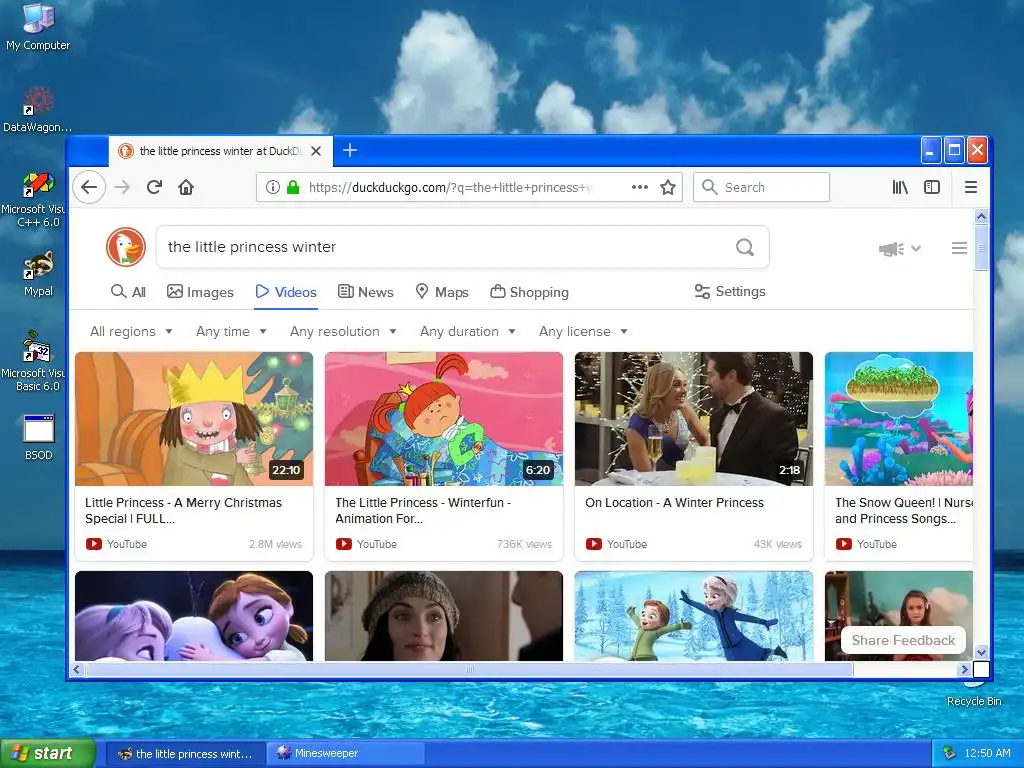Open 'The Little Princess - Winterfun' video title

pos(423,511)
